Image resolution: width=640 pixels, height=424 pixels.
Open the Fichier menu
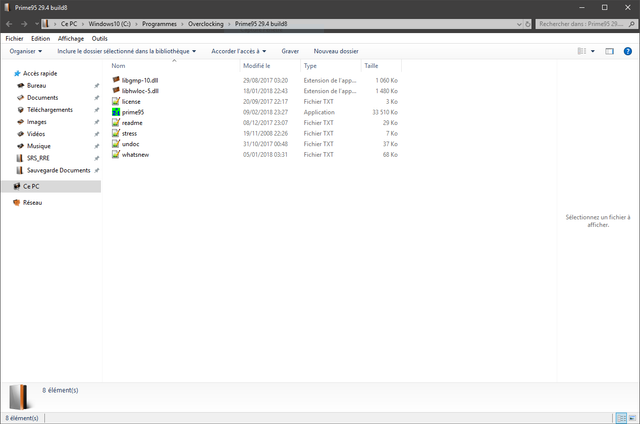[x=14, y=38]
